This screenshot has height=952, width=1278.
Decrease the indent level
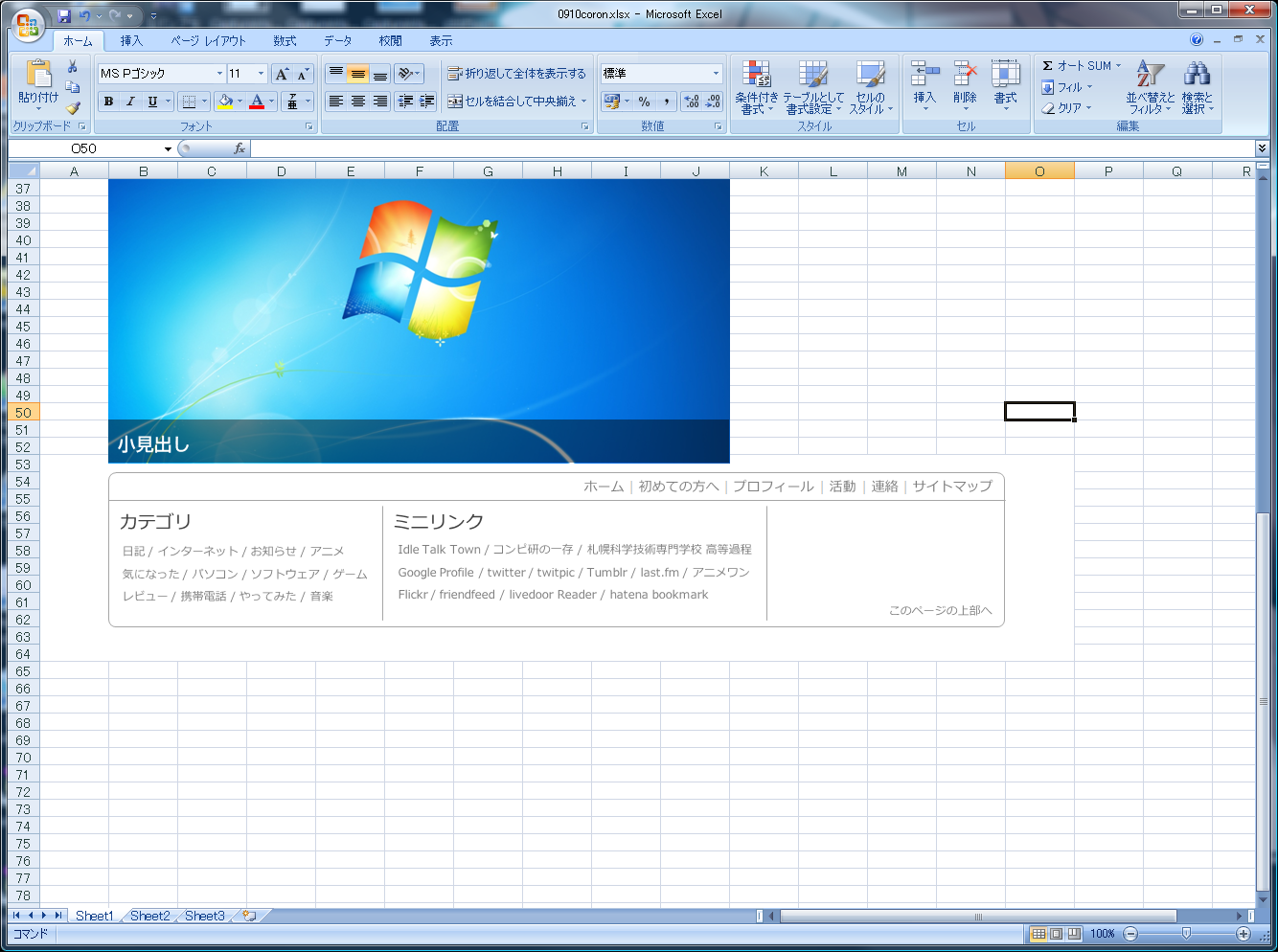pyautogui.click(x=405, y=101)
